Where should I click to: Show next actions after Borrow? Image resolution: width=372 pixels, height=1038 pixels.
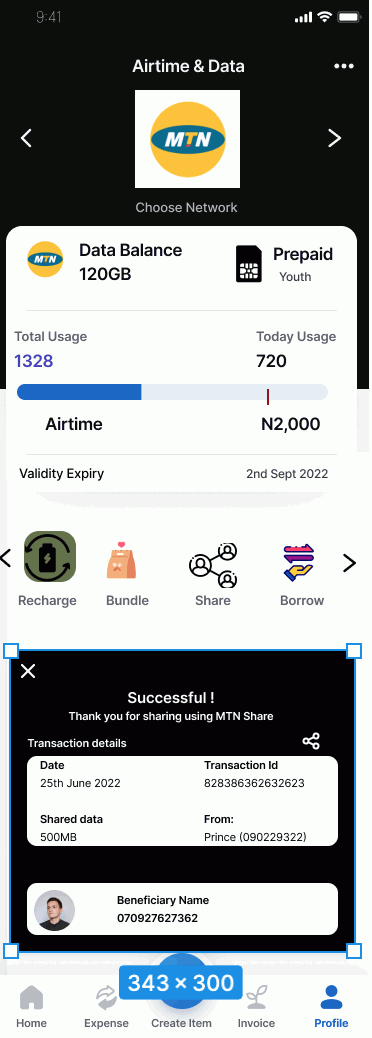click(349, 563)
